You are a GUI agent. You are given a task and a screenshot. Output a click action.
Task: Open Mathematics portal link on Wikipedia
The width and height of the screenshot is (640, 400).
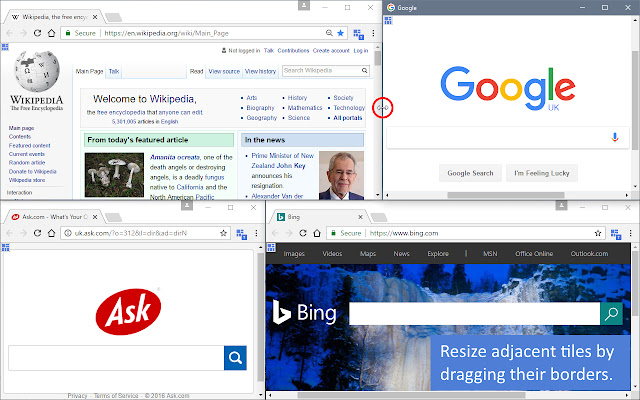[x=305, y=108]
